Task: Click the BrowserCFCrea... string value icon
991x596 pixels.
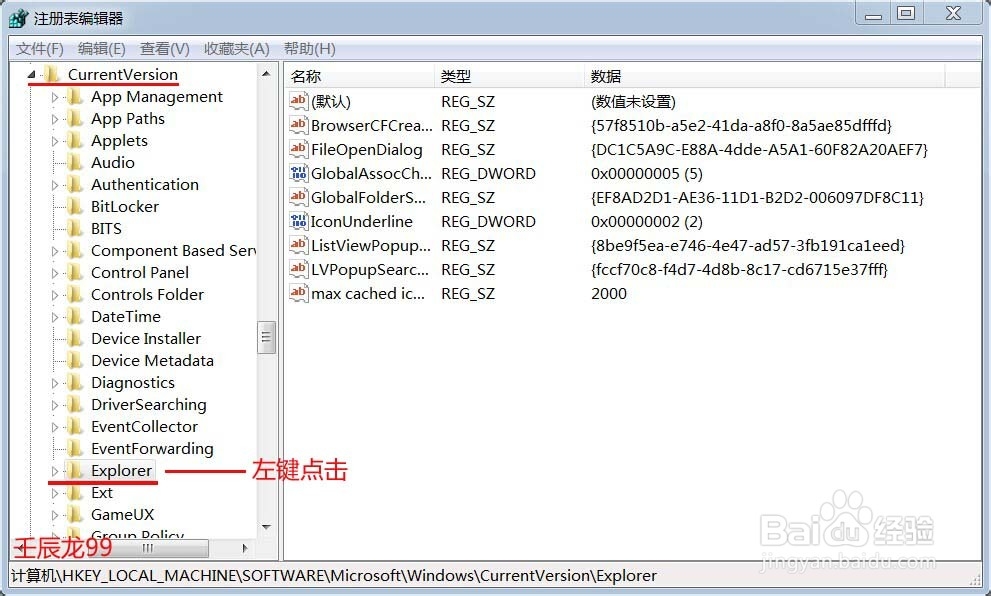Action: pyautogui.click(x=298, y=125)
